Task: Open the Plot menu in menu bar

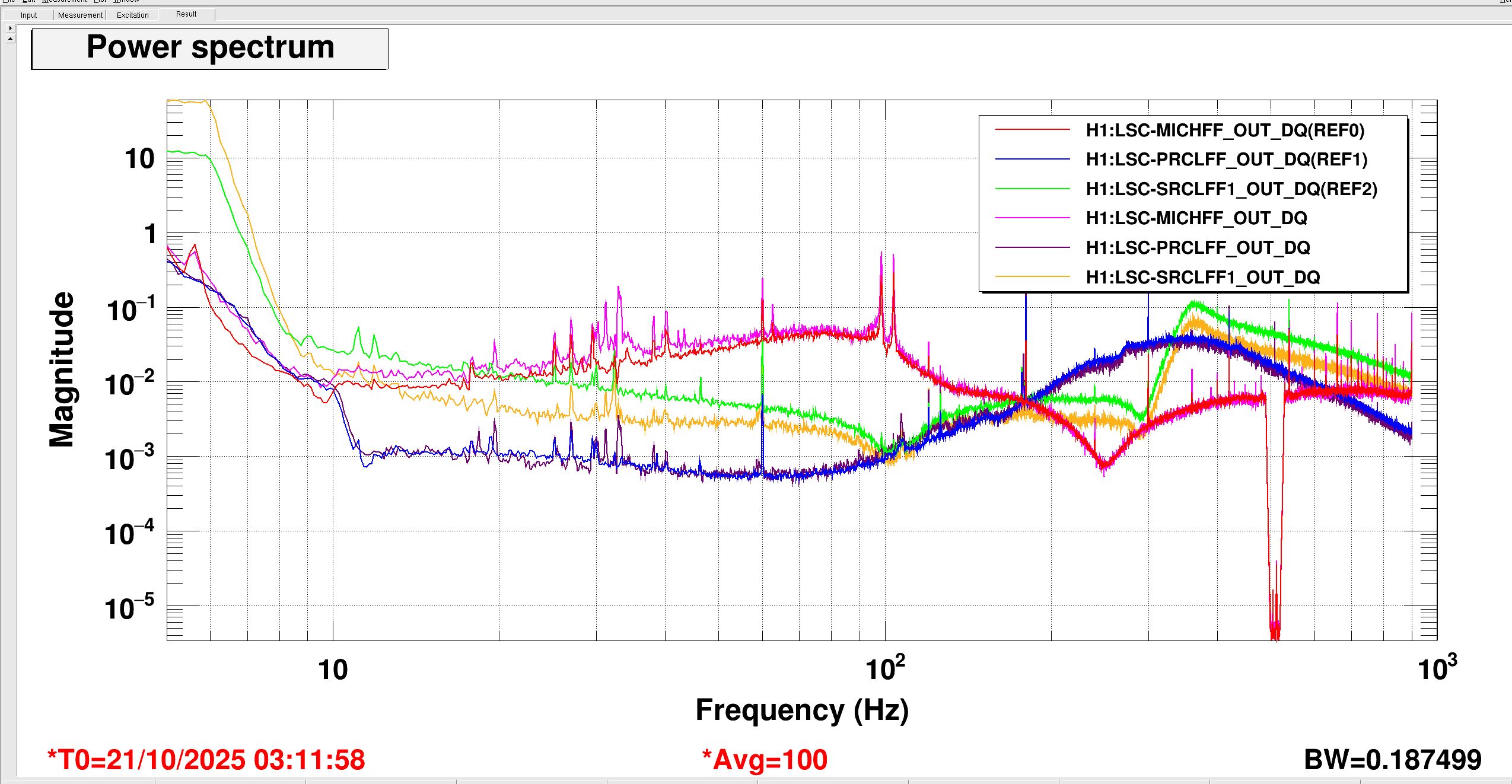Action: coord(100,1)
